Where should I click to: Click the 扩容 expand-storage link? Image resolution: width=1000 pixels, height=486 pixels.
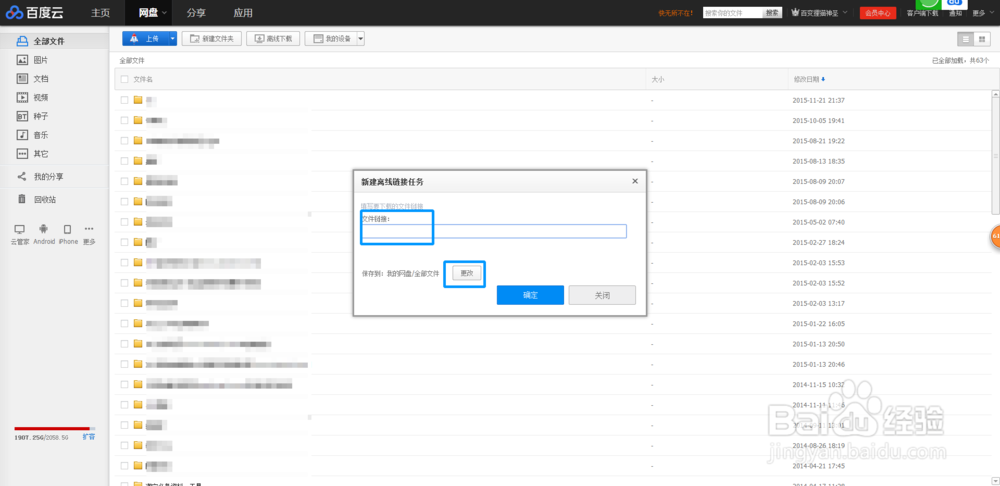[89, 437]
